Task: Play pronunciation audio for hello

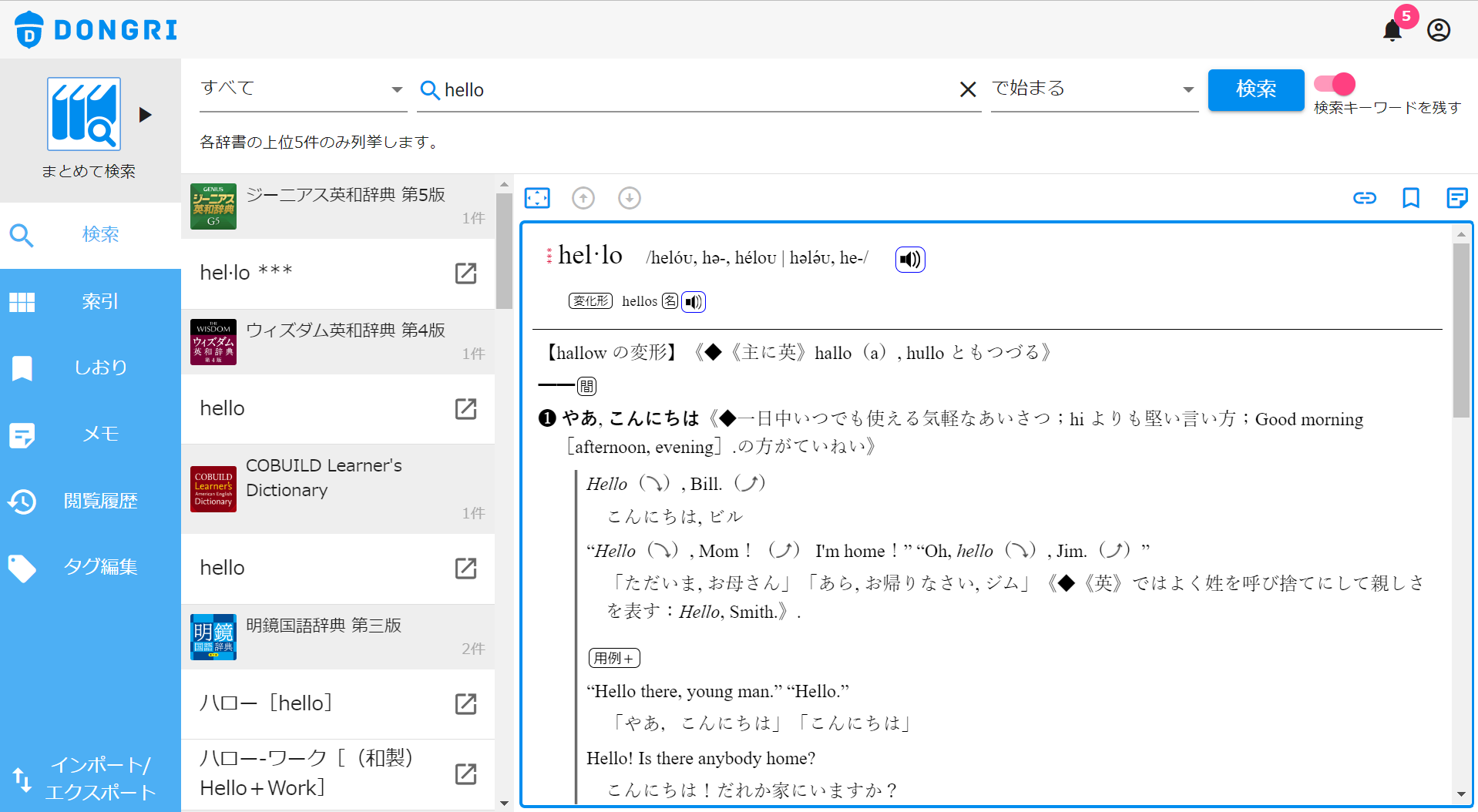Action: [x=910, y=259]
